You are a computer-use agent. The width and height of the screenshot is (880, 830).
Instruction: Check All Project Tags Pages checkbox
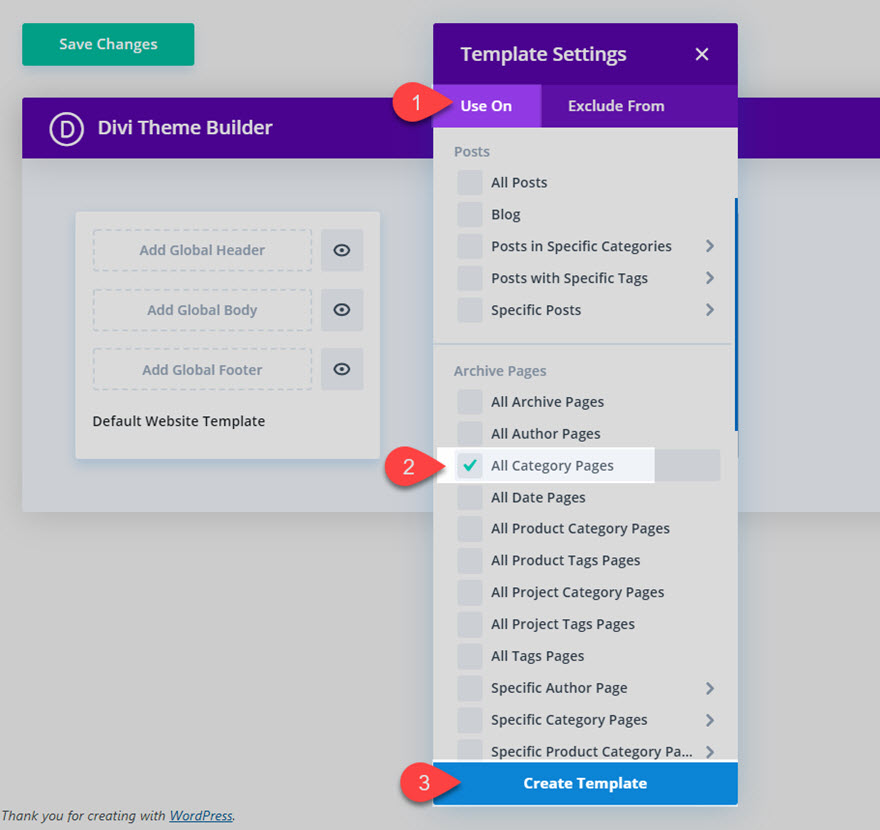(x=469, y=624)
